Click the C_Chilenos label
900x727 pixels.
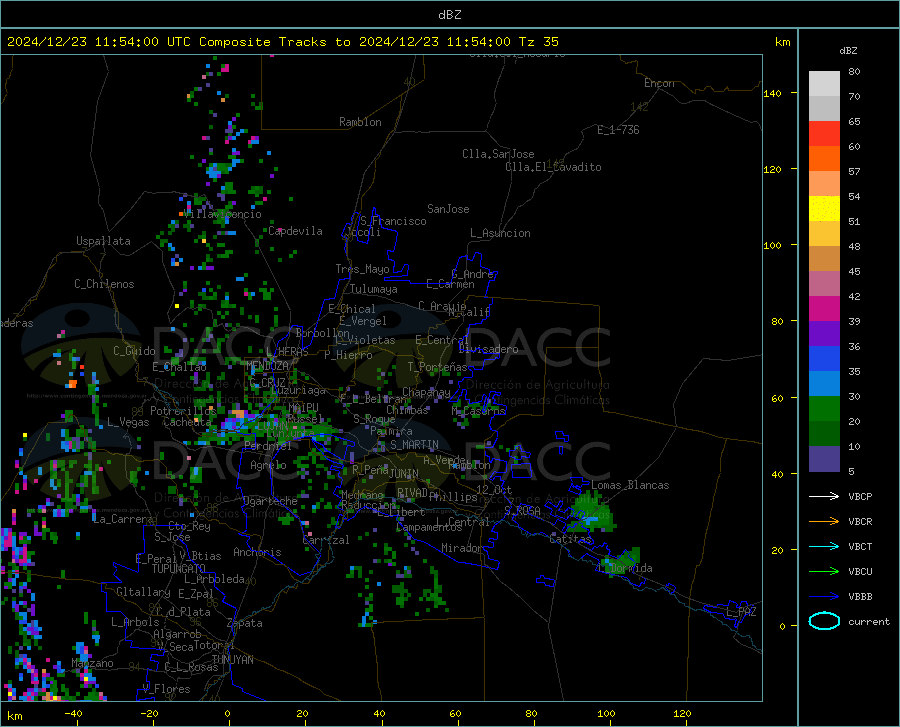tap(104, 284)
